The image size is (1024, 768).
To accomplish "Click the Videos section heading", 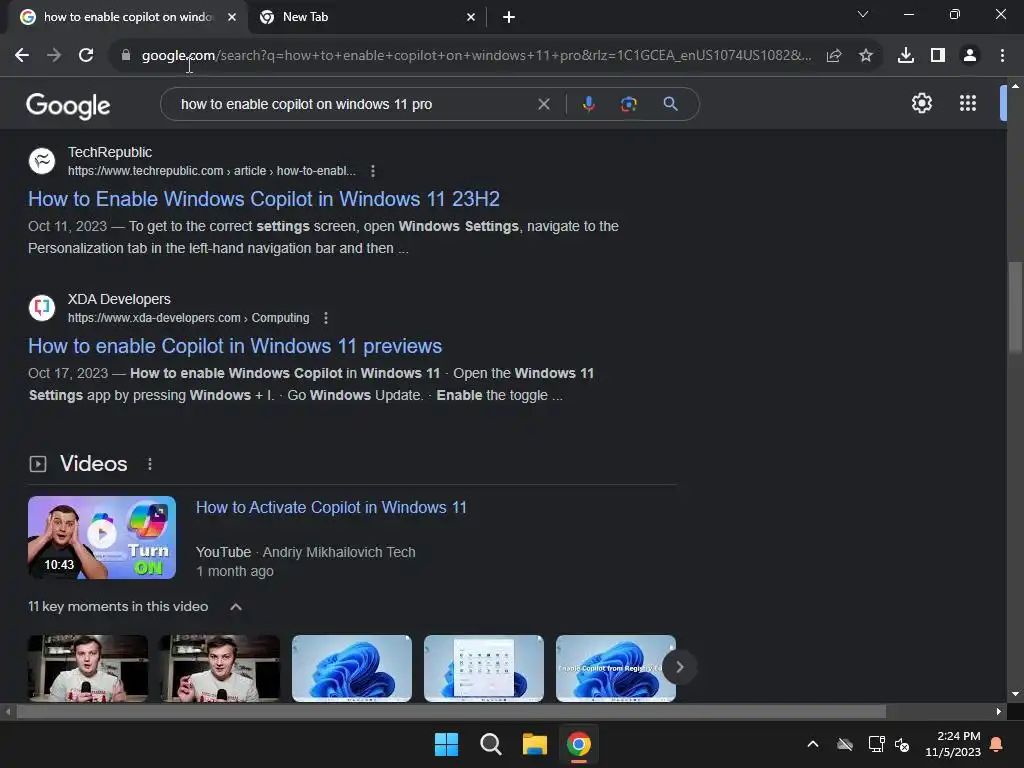I will [x=93, y=464].
